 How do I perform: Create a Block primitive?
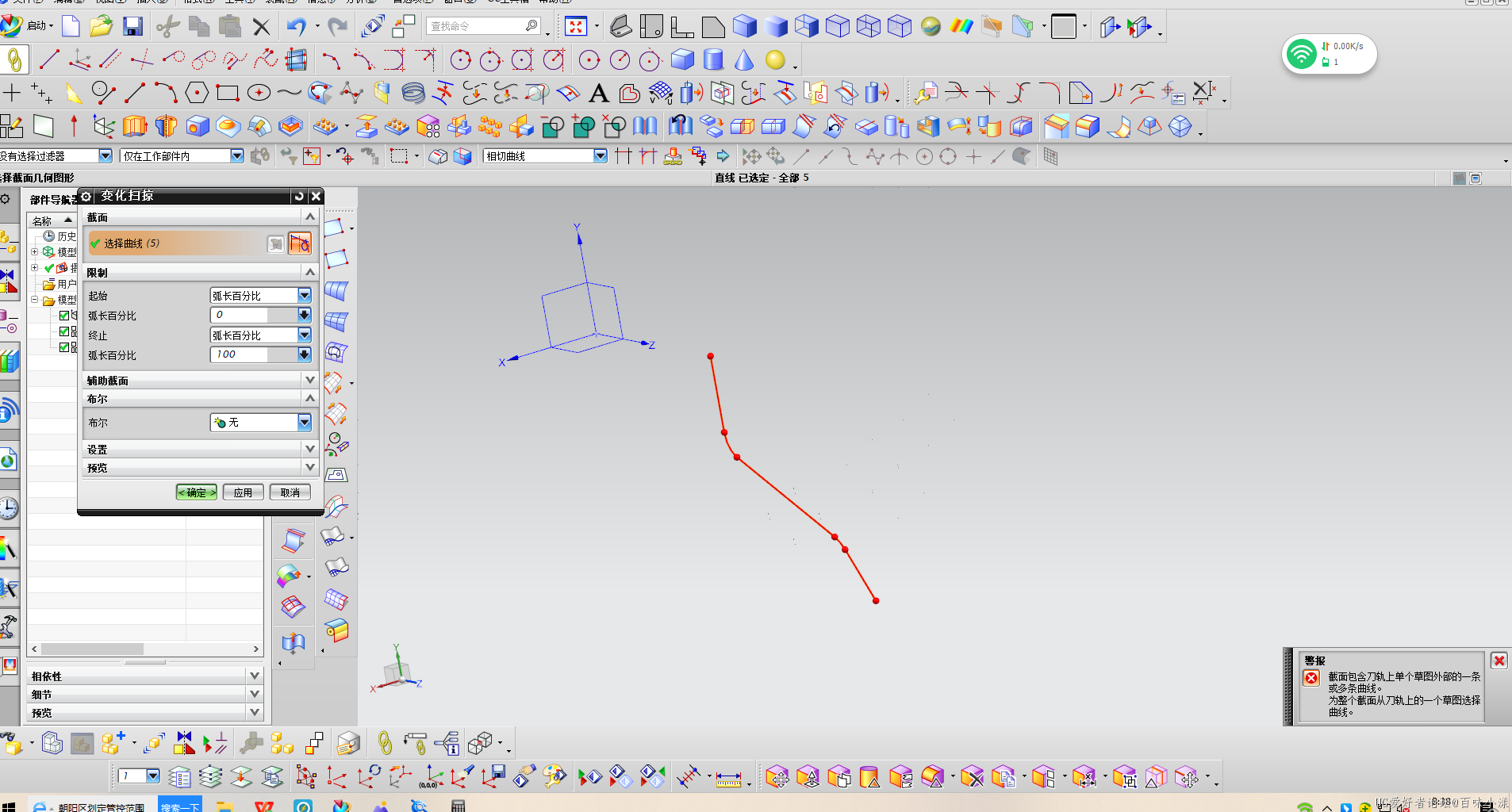click(682, 59)
